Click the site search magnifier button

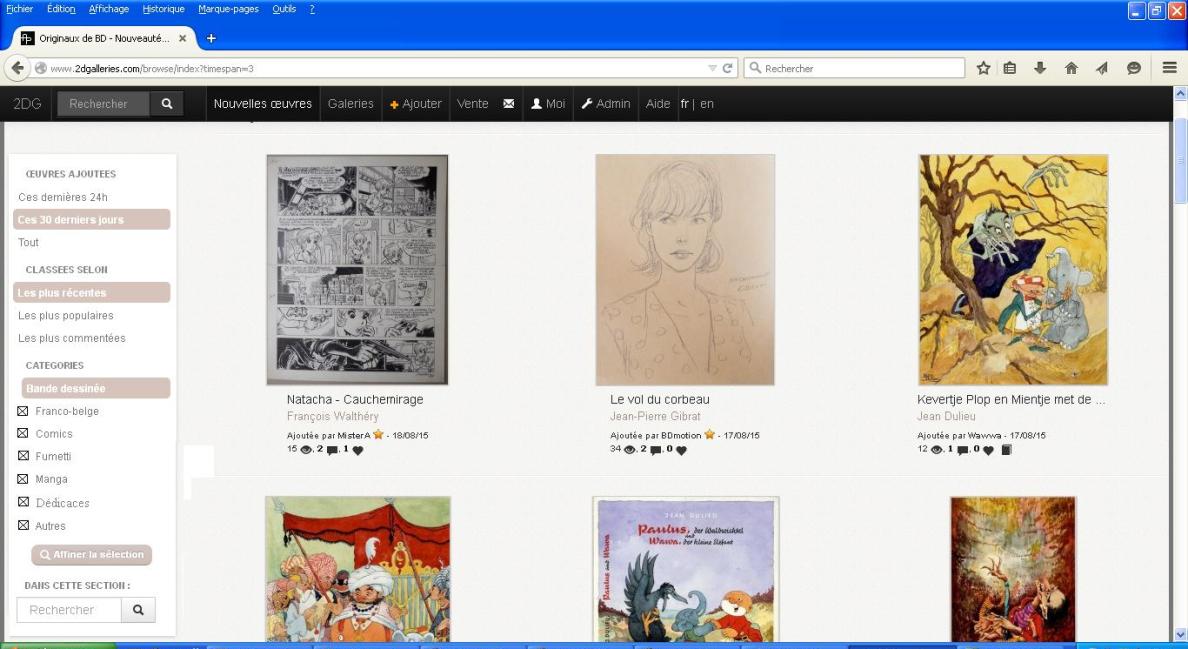166,104
